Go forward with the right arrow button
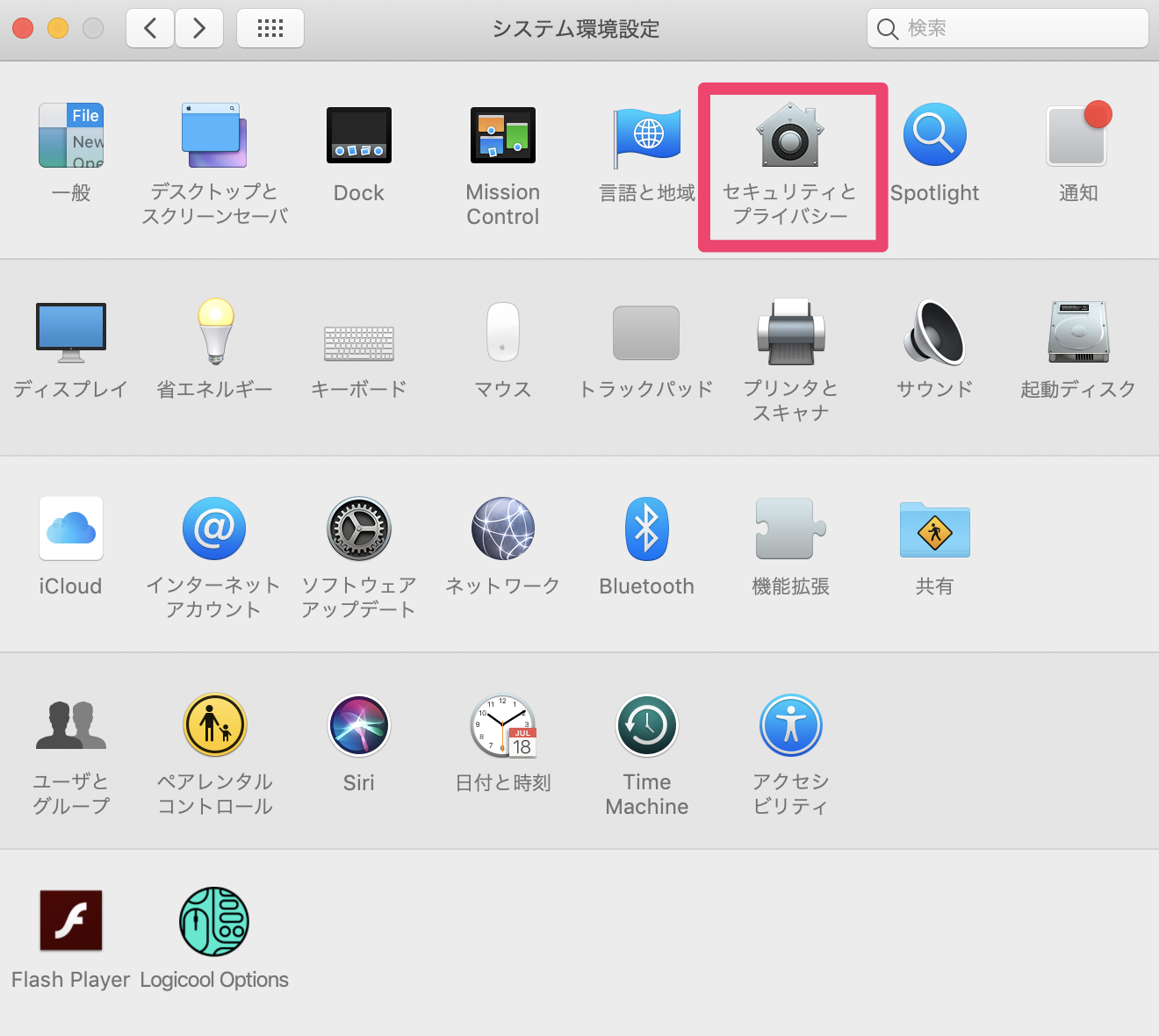Screen dimensions: 1159x1036 pyautogui.click(x=199, y=28)
